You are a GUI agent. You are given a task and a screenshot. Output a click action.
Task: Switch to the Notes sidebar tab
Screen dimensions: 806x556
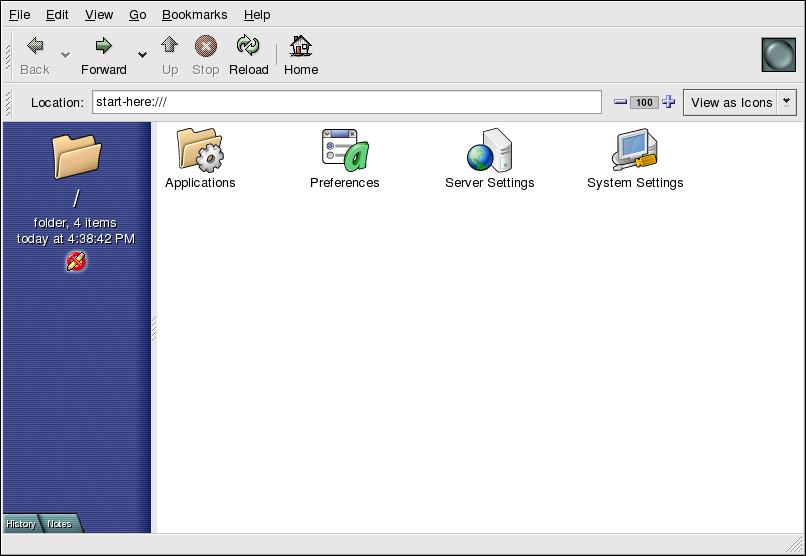click(x=59, y=524)
